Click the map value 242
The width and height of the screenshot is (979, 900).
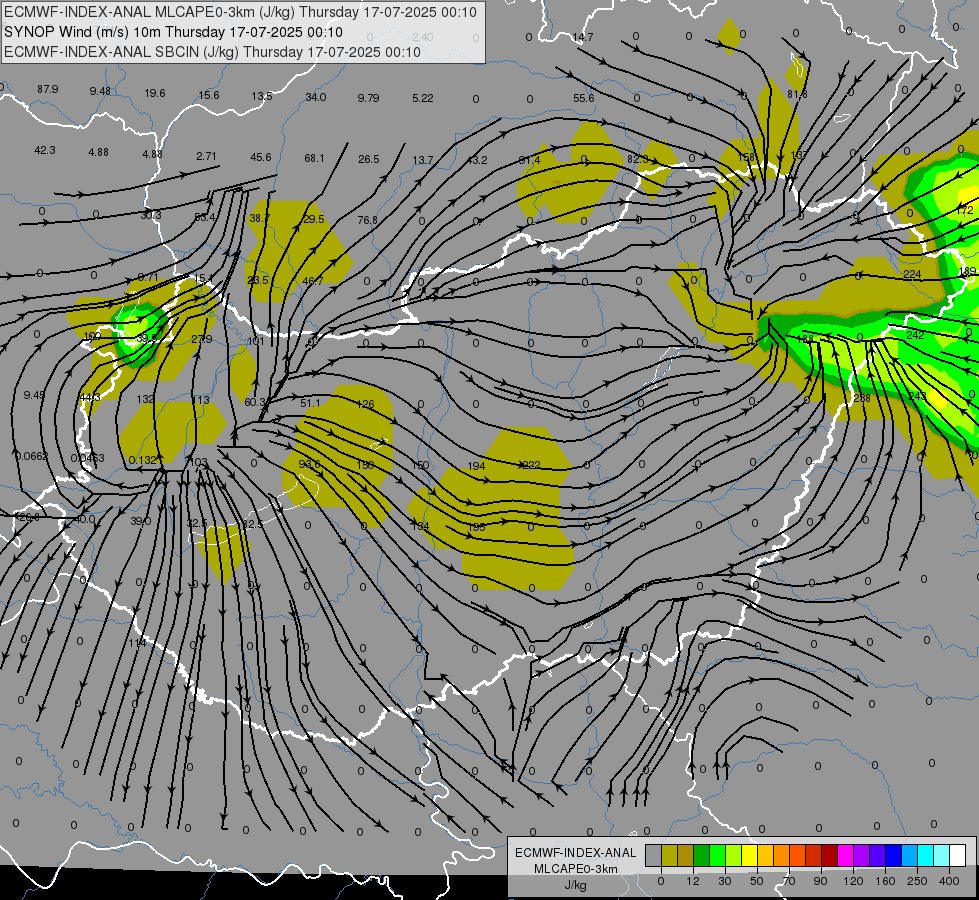click(x=915, y=335)
